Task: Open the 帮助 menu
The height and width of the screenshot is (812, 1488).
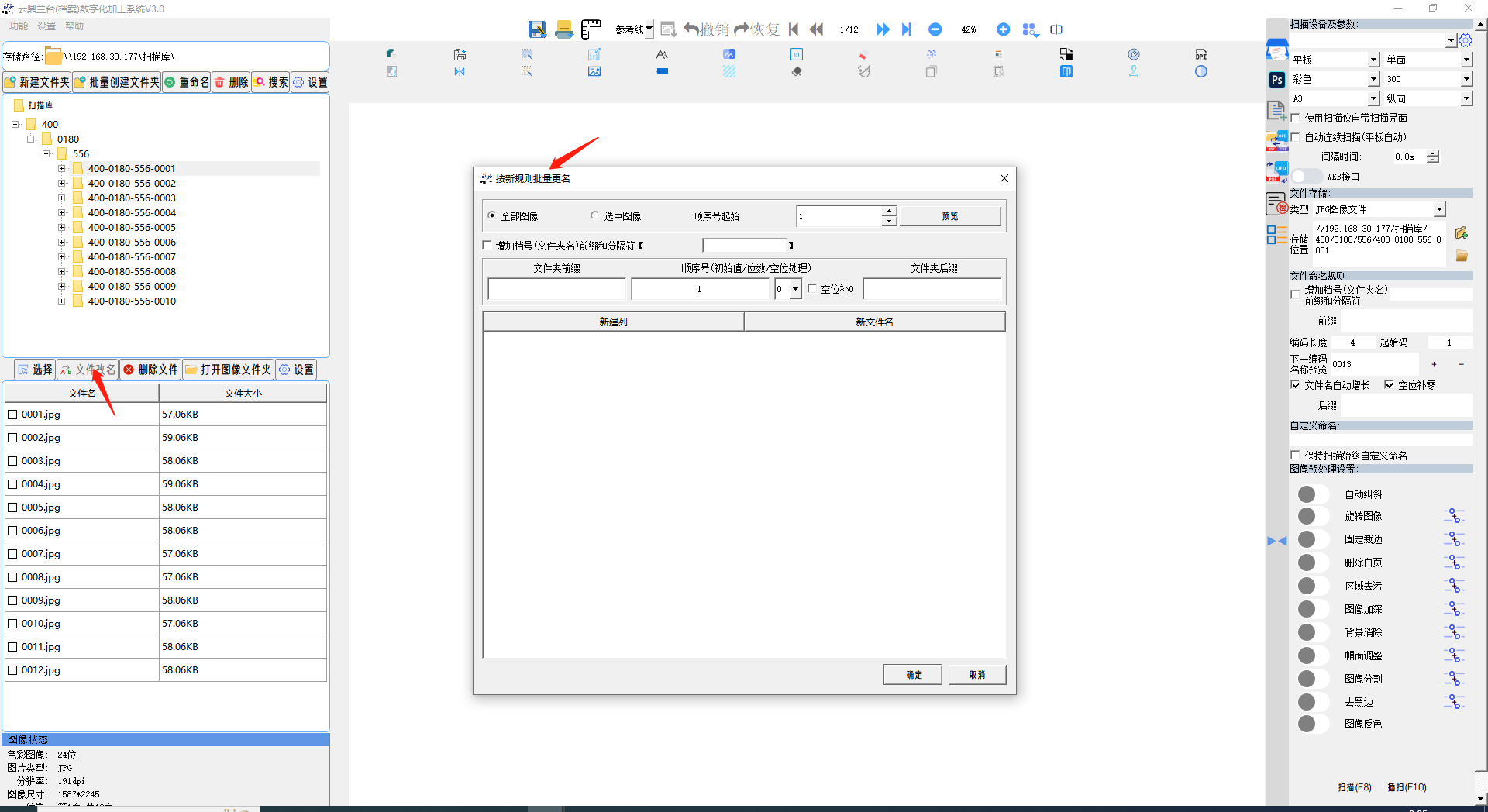Action: click(74, 26)
